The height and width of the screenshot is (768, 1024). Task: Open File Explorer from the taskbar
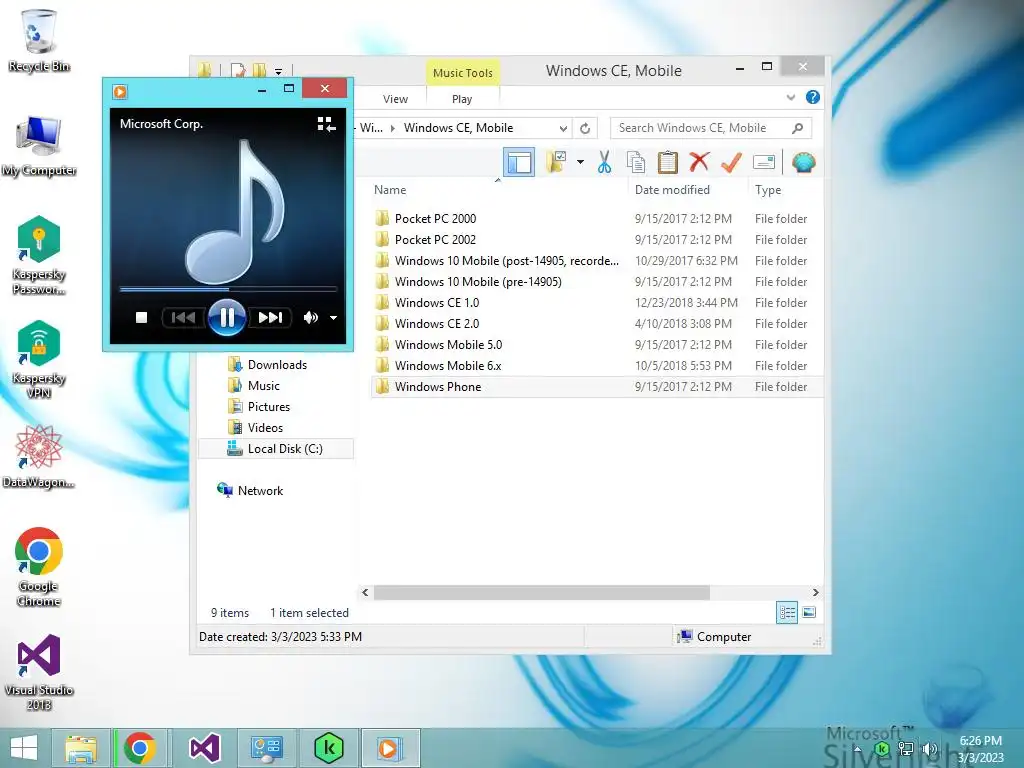(x=80, y=748)
